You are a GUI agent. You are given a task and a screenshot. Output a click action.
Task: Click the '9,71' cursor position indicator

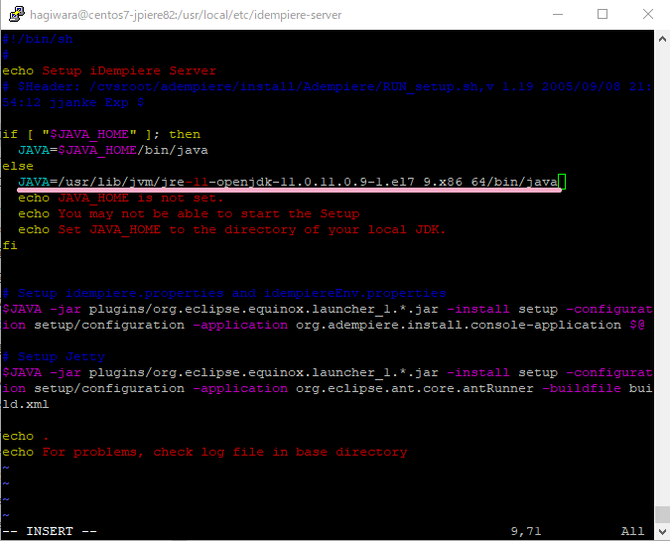(x=526, y=531)
